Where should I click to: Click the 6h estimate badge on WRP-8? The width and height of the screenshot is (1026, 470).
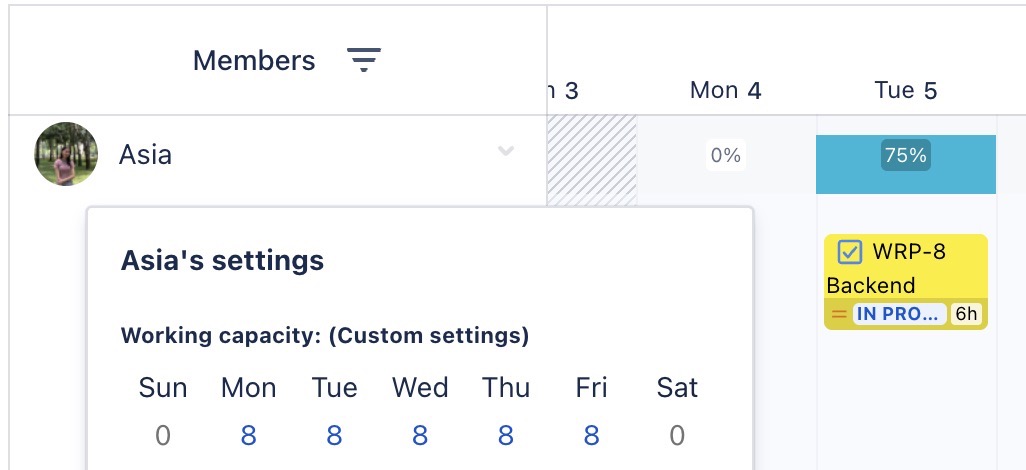966,314
